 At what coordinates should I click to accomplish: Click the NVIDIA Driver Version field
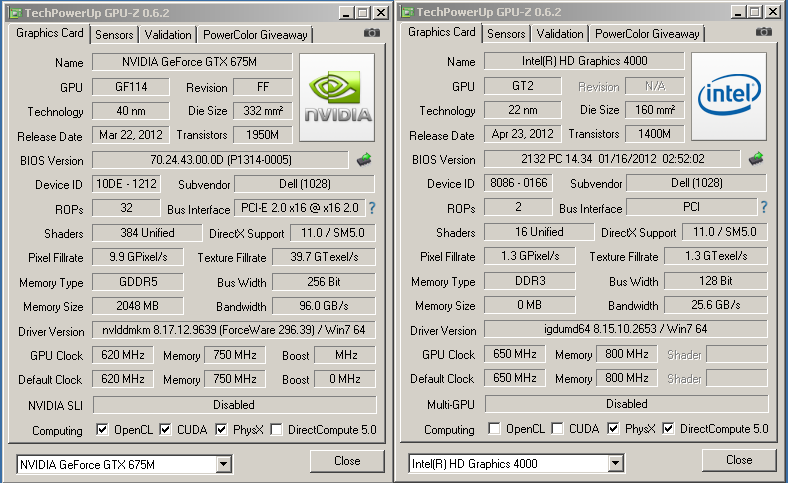coord(234,330)
